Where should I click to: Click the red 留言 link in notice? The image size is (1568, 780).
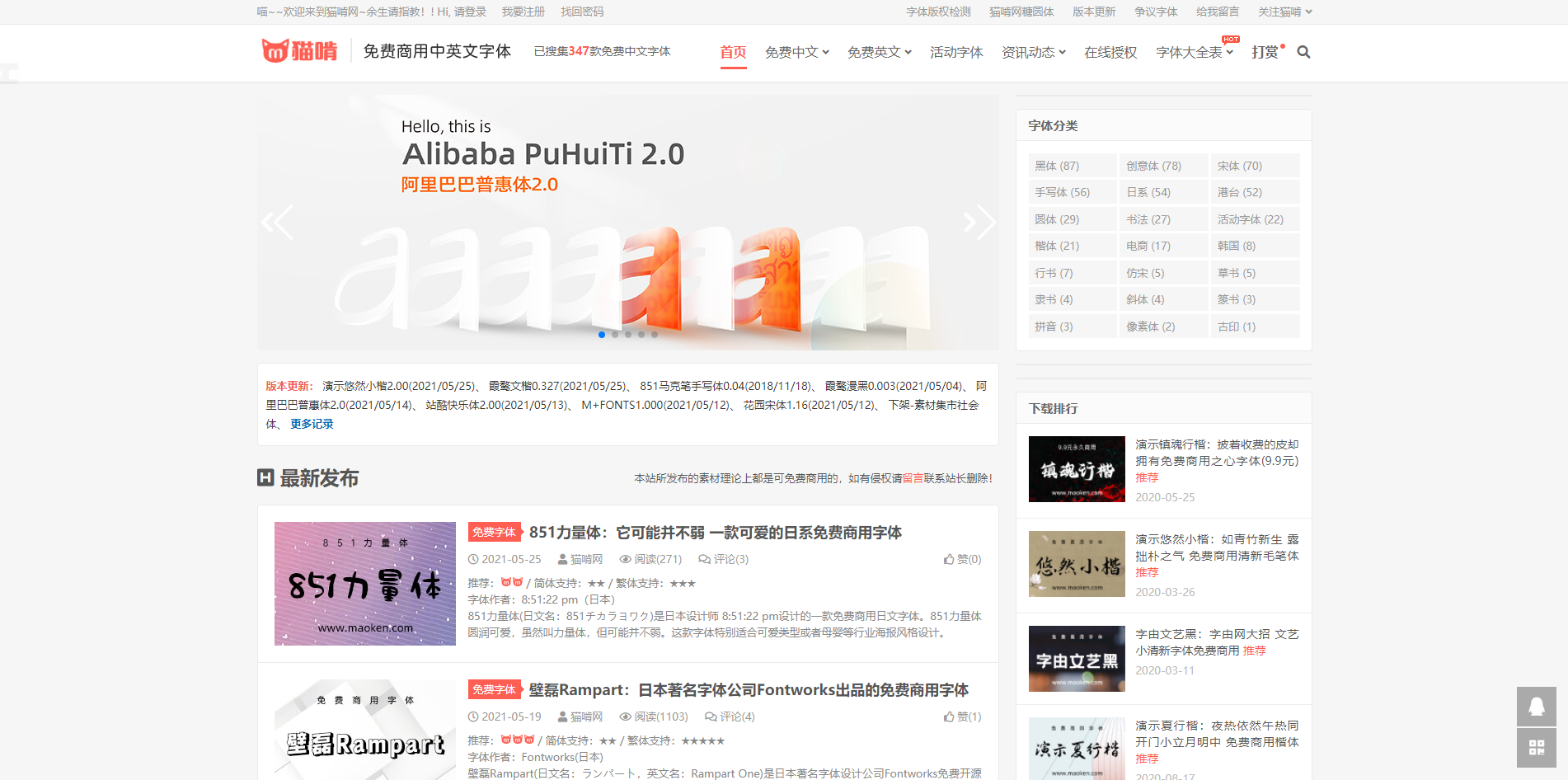[913, 478]
